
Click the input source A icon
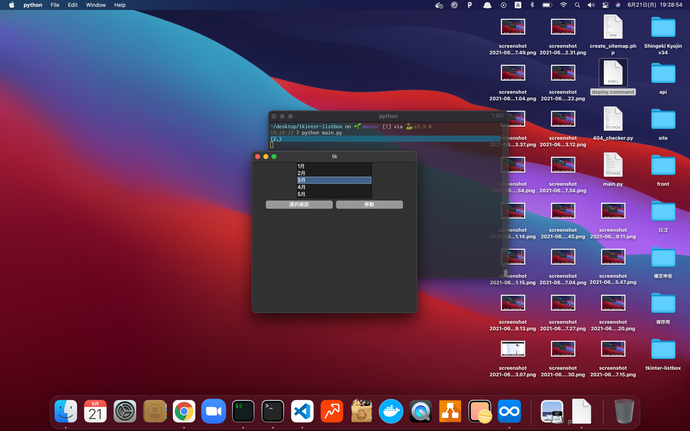tap(518, 5)
